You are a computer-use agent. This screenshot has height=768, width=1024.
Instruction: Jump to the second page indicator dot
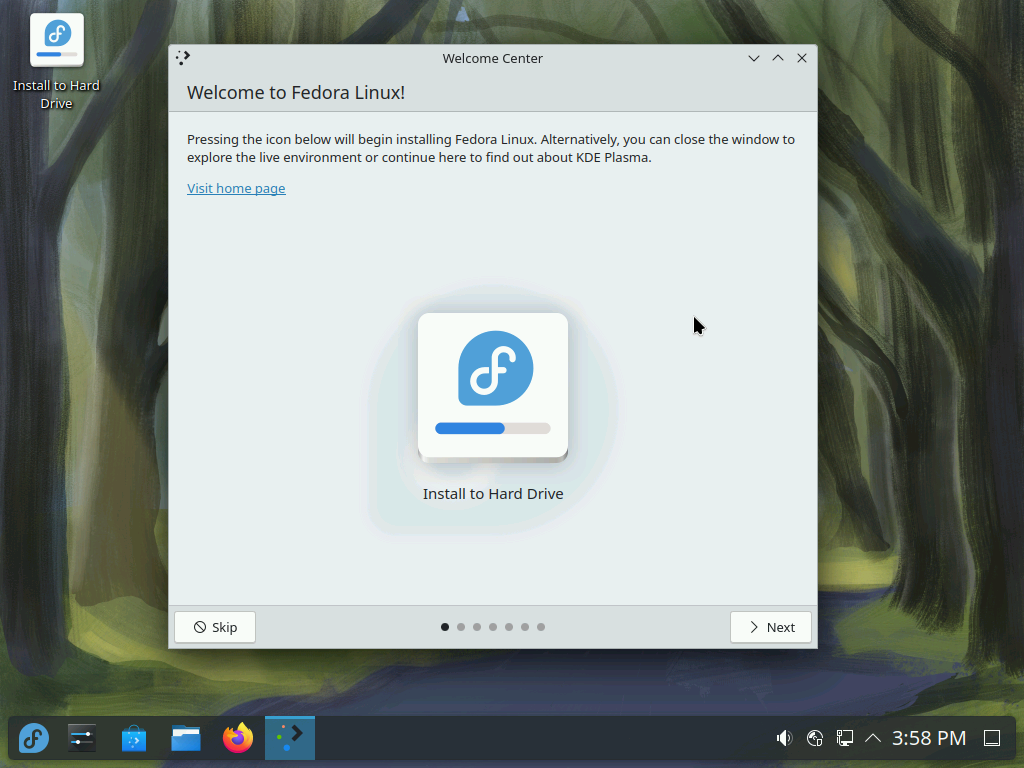click(461, 628)
